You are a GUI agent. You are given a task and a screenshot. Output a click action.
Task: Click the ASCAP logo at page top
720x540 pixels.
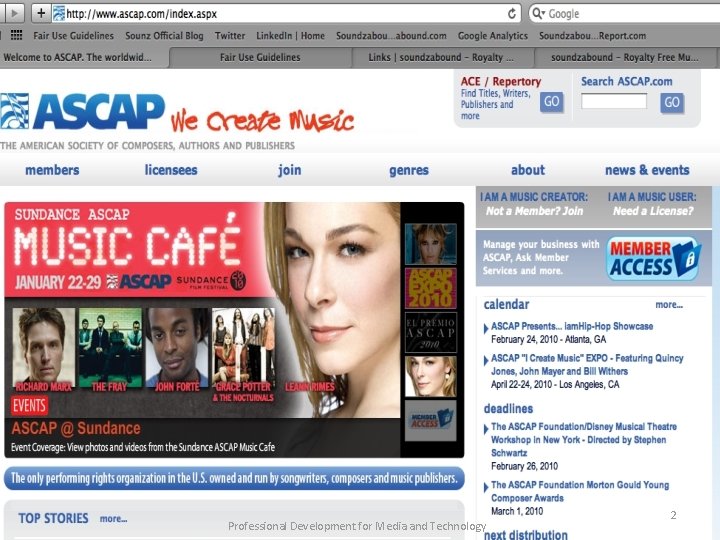[83, 112]
